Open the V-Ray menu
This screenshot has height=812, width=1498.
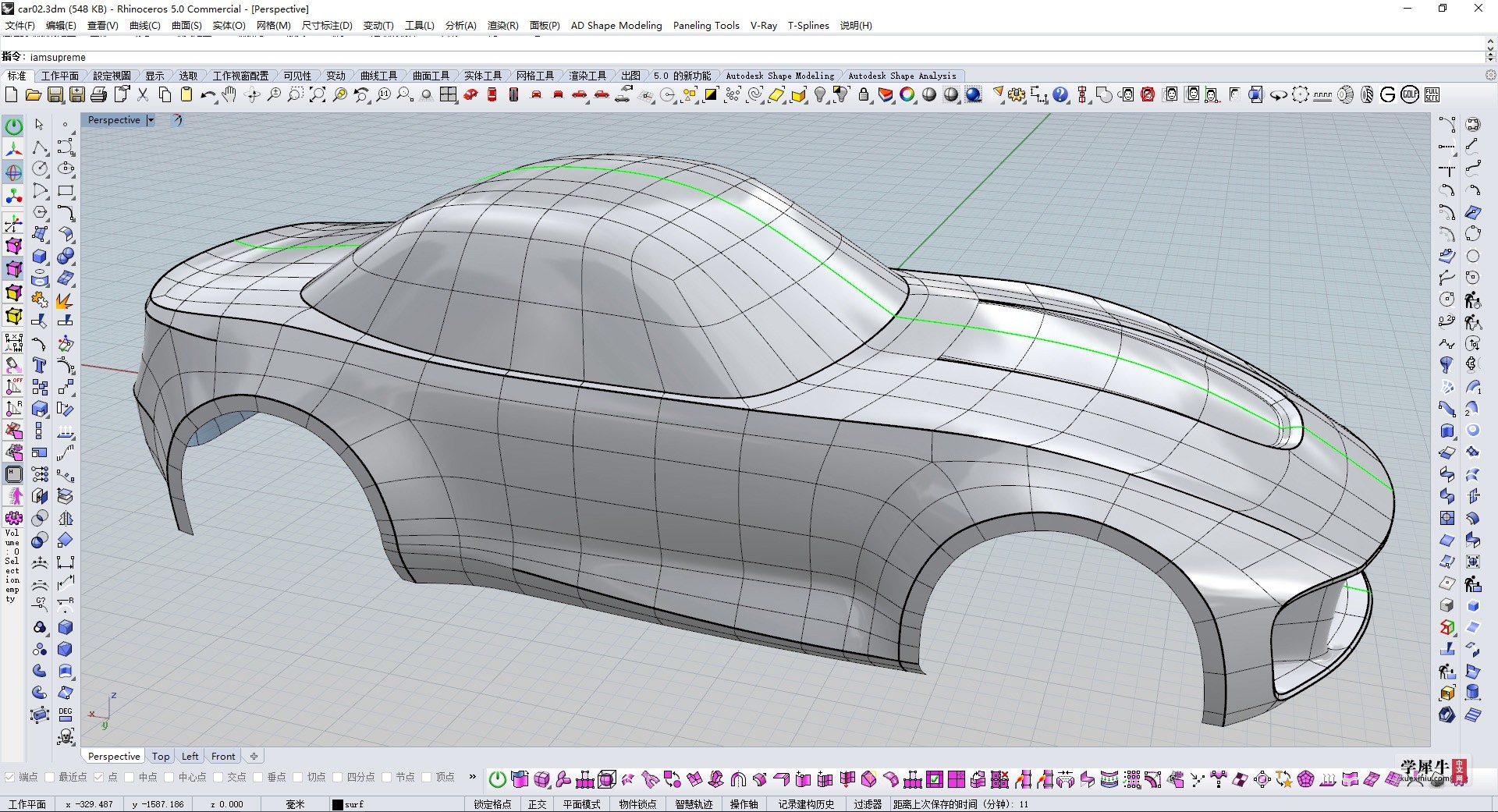pos(764,26)
